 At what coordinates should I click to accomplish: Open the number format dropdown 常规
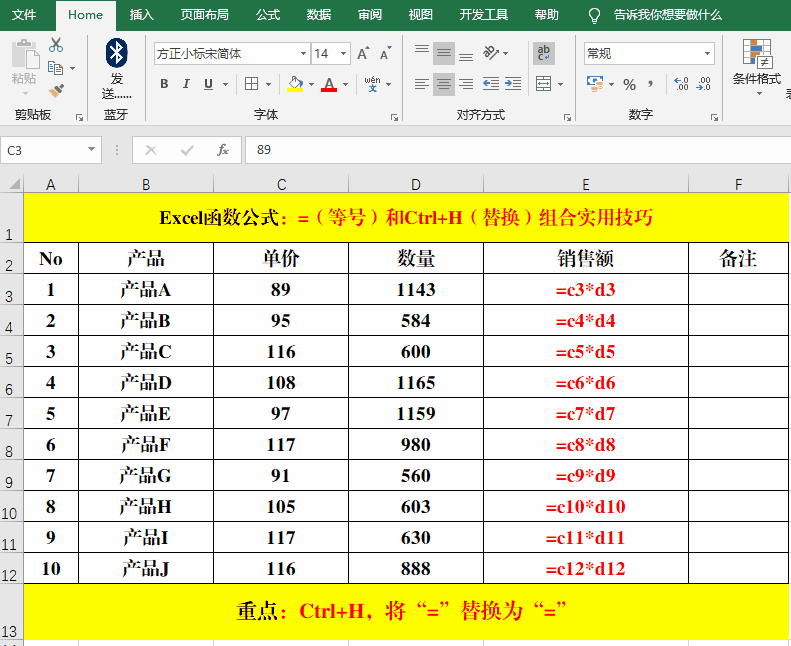[x=707, y=53]
